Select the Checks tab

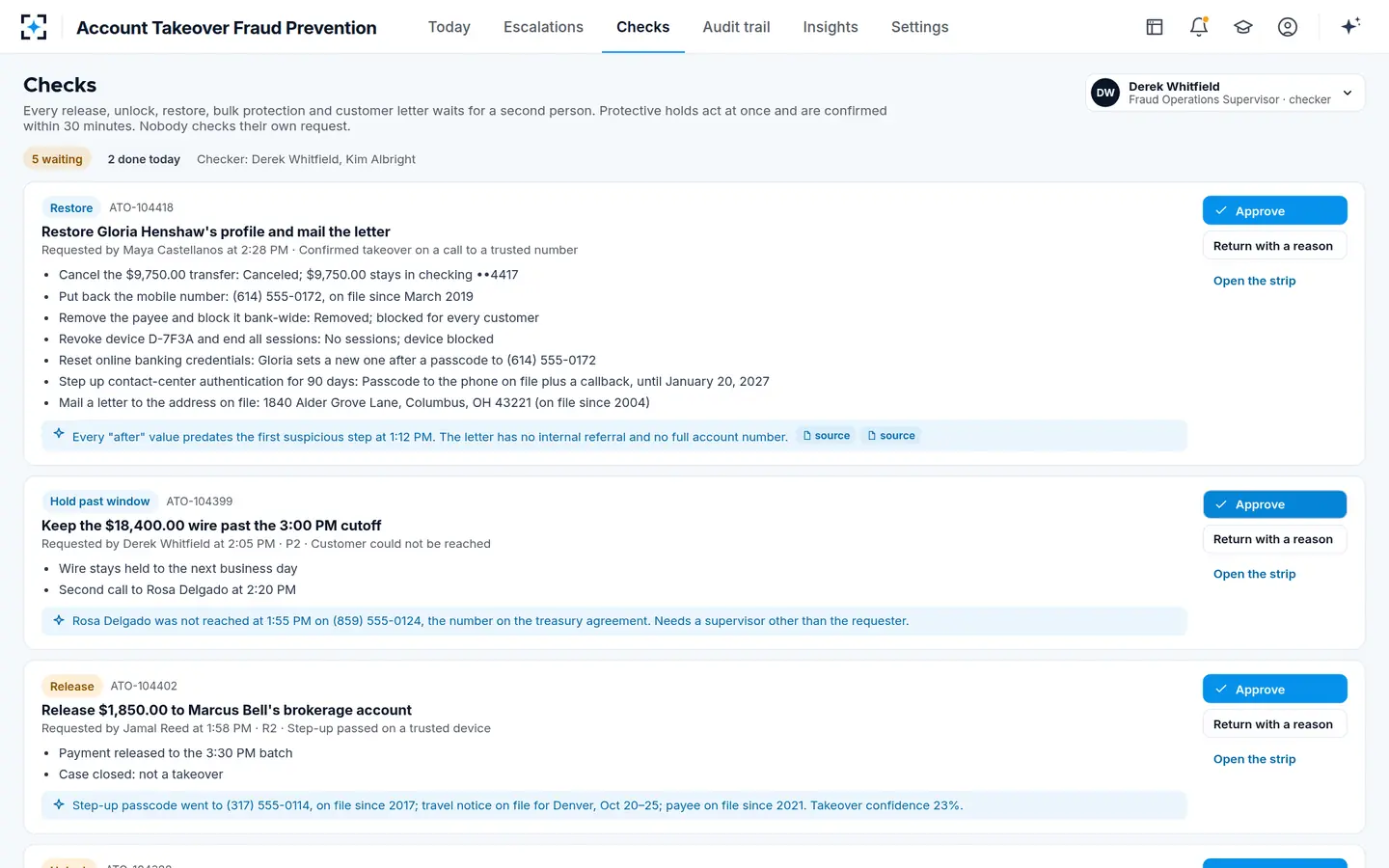point(643,27)
